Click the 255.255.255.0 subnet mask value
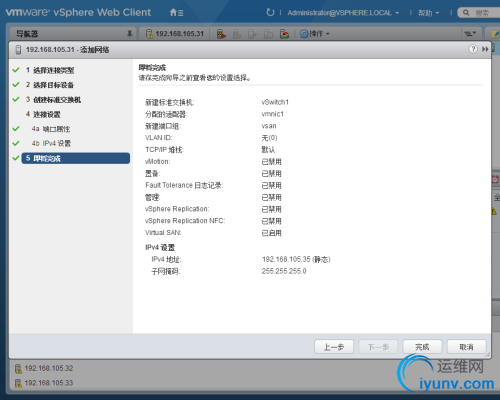The image size is (500, 400). tap(284, 271)
